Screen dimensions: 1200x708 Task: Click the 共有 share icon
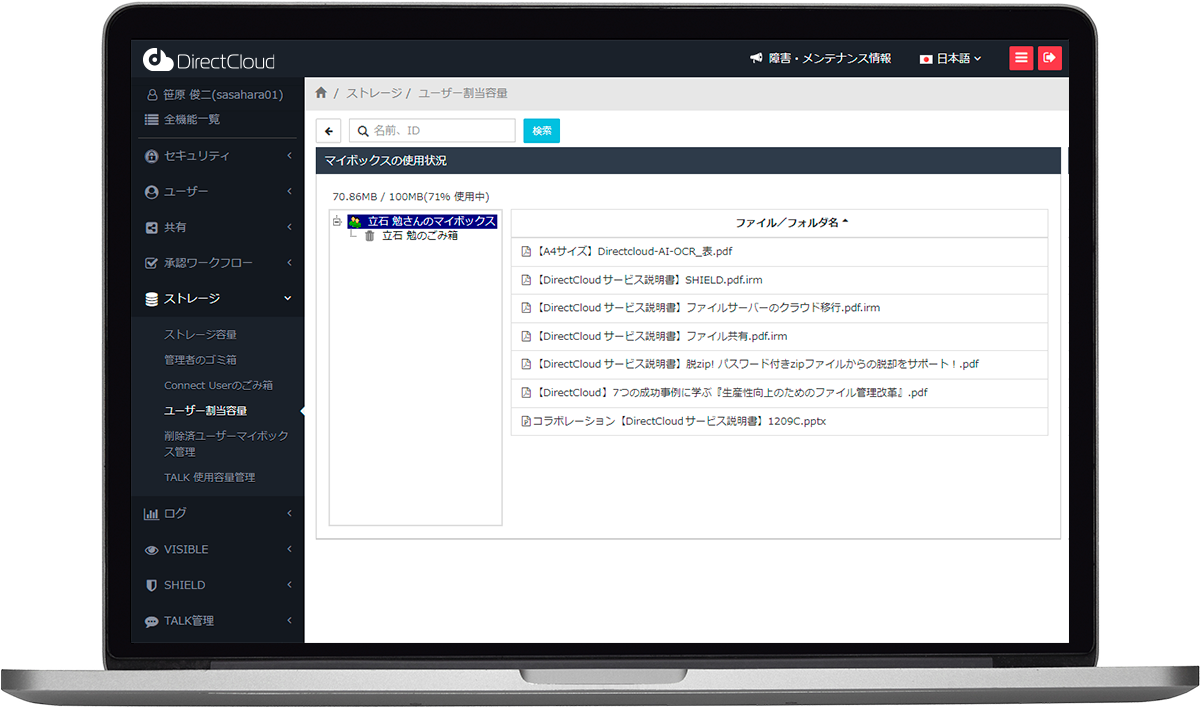pos(151,228)
